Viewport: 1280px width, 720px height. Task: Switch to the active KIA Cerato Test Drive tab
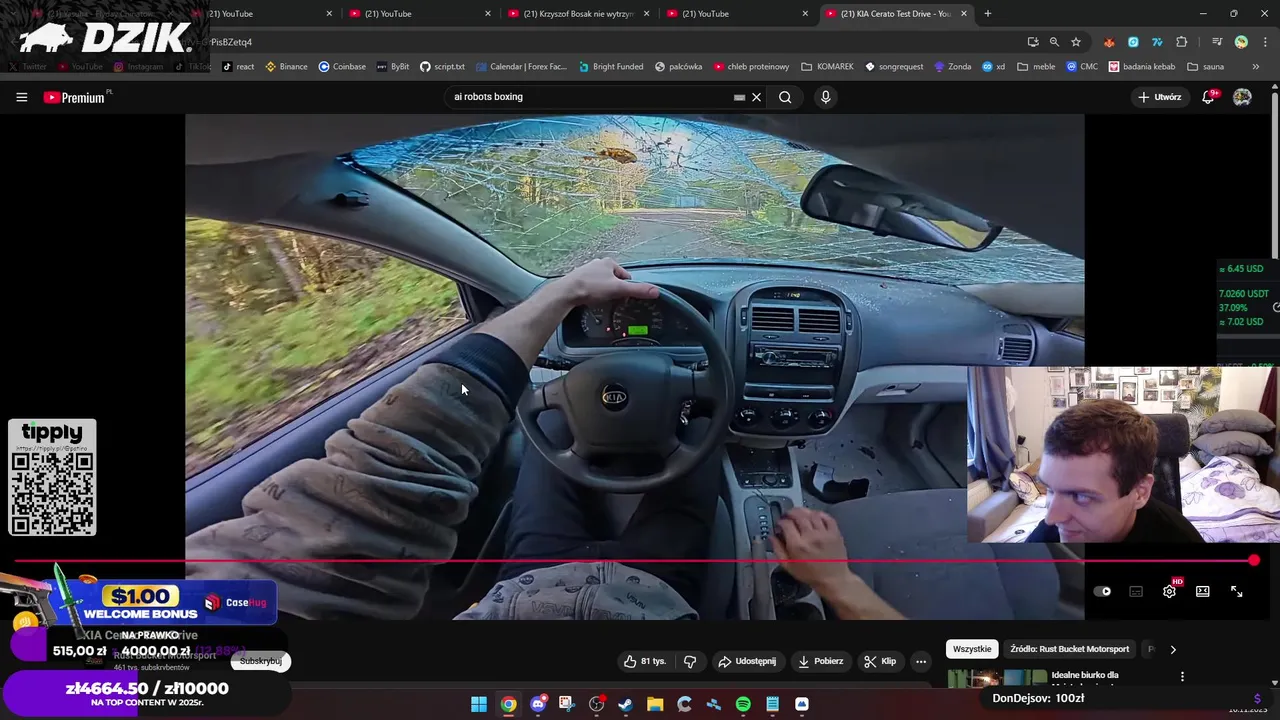coord(894,14)
